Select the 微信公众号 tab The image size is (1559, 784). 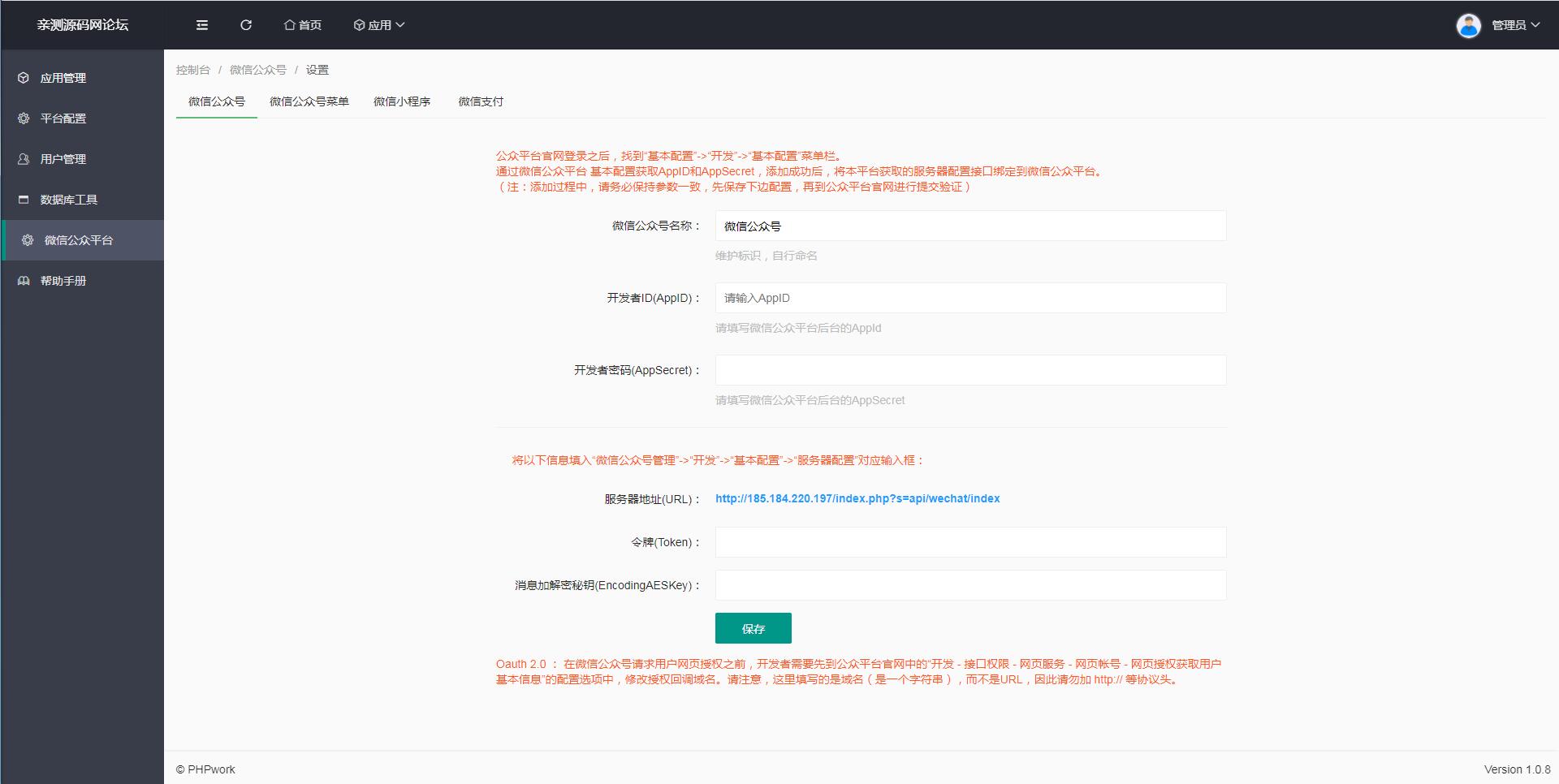[217, 101]
